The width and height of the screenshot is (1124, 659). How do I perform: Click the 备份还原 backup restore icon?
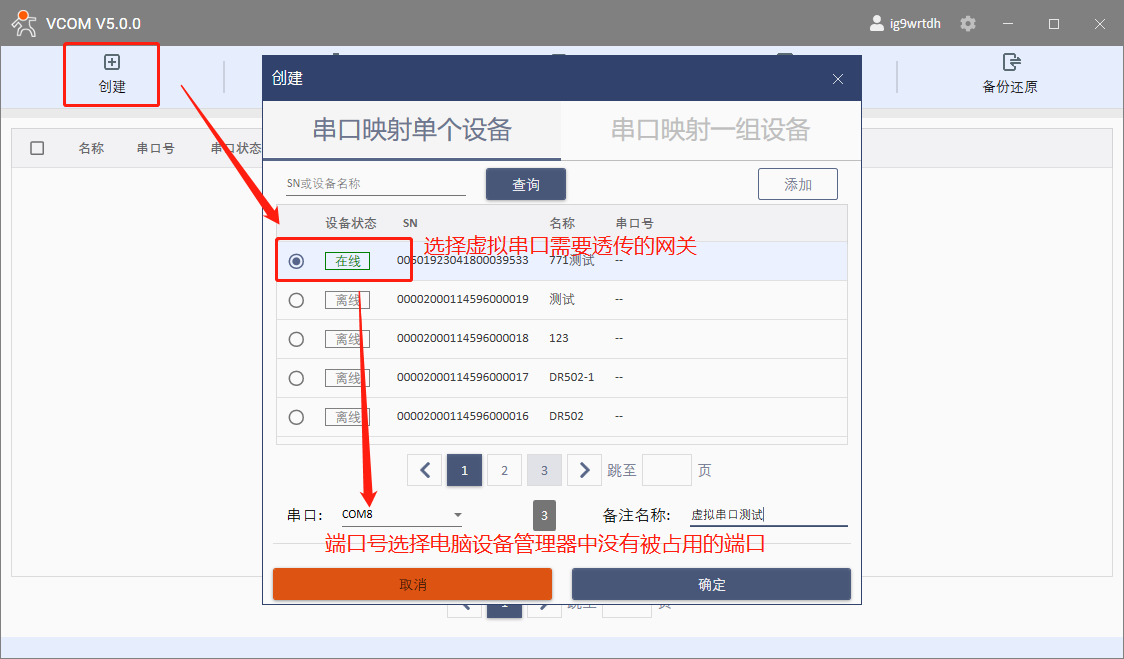[1010, 63]
